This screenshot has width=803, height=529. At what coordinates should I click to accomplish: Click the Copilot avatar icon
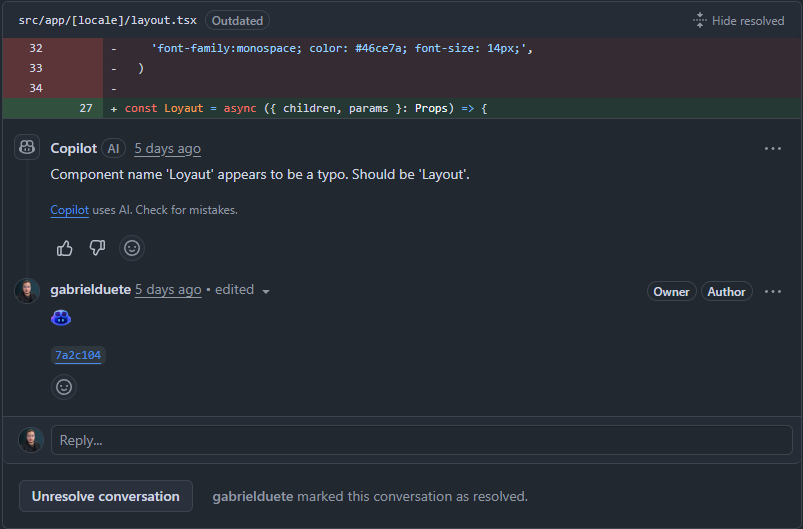(27, 147)
